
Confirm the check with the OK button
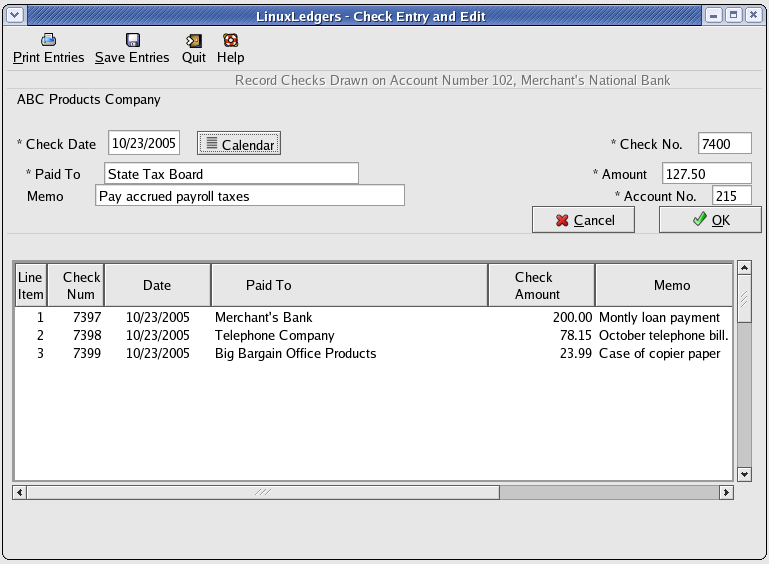point(711,220)
